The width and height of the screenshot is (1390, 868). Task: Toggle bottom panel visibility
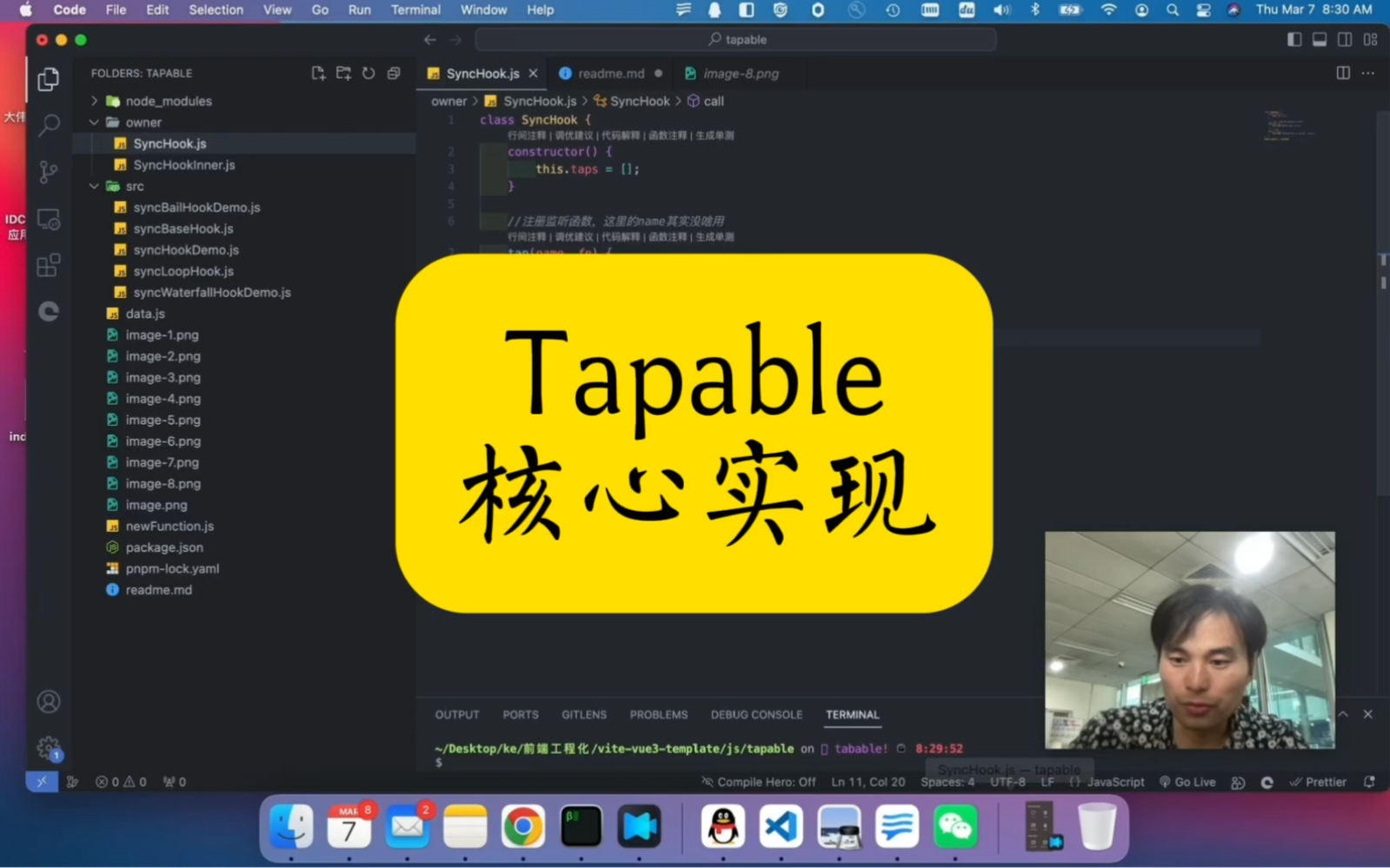coord(1320,39)
